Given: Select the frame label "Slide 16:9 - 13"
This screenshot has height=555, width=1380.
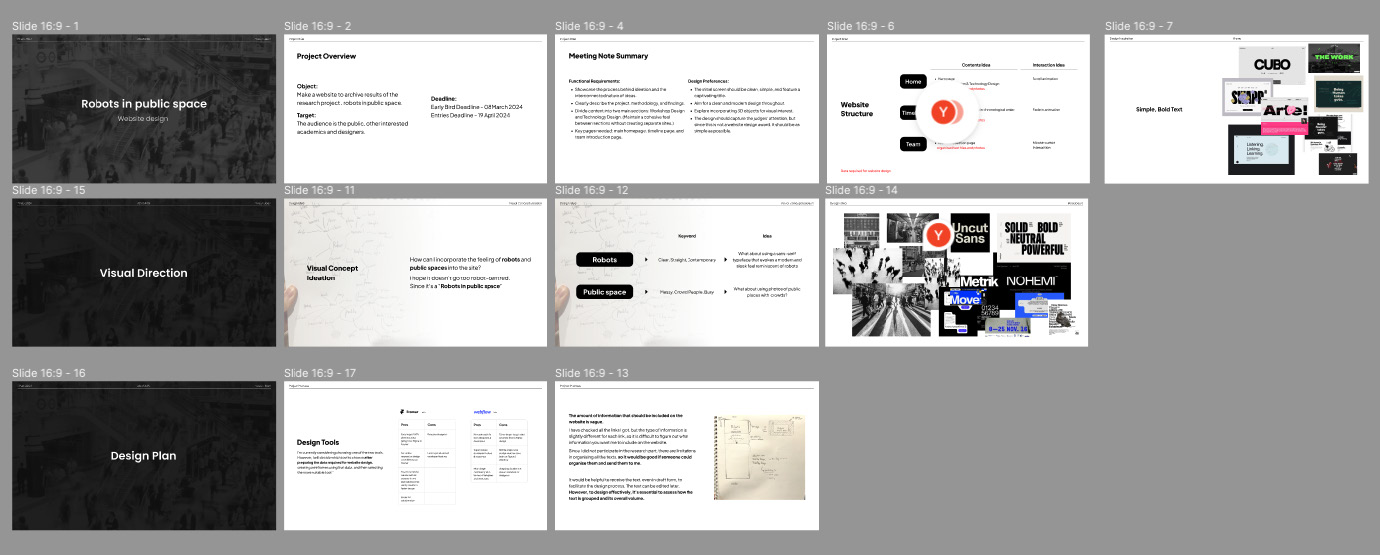Looking at the screenshot, I should [593, 373].
